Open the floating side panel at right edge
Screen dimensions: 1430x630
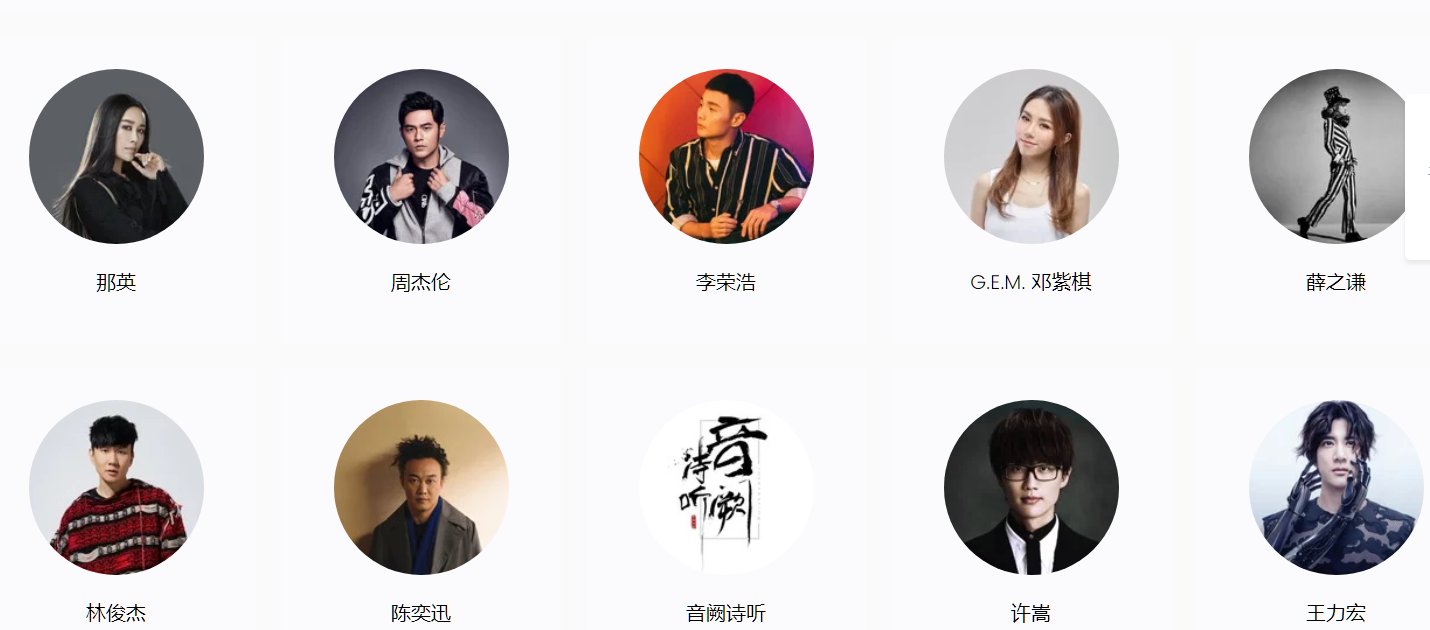tap(1418, 177)
